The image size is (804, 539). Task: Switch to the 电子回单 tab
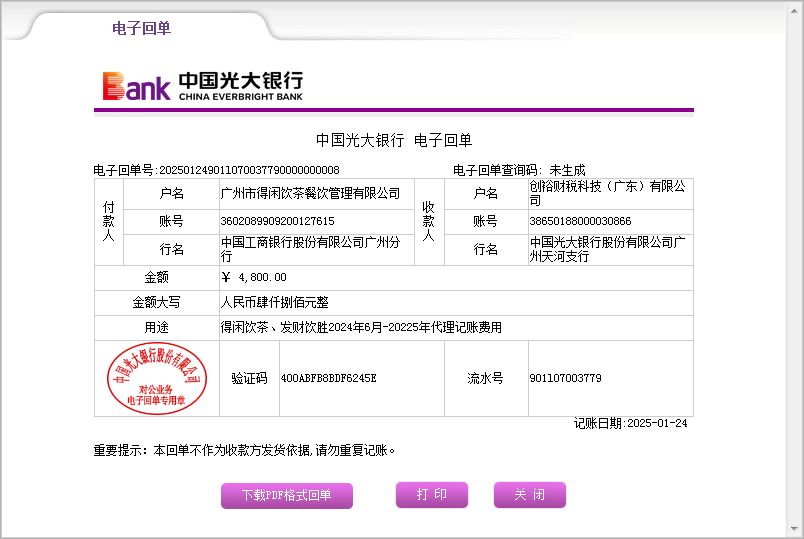[x=141, y=28]
